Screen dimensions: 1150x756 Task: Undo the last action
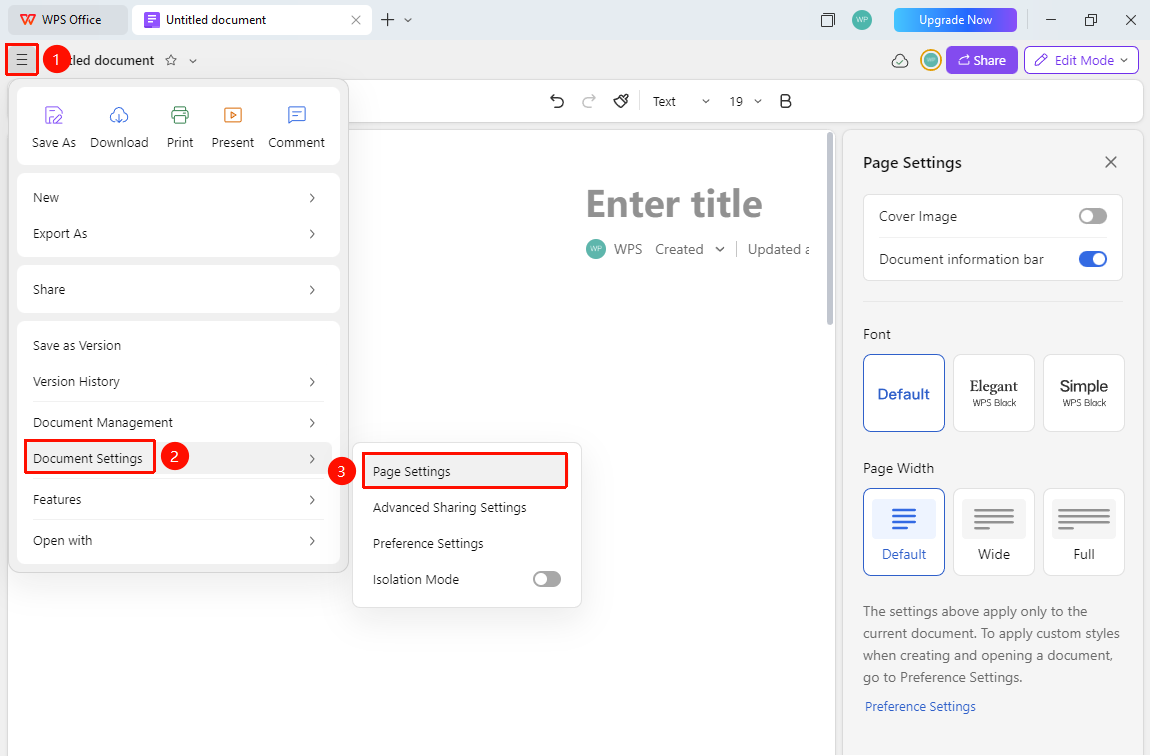(x=557, y=101)
